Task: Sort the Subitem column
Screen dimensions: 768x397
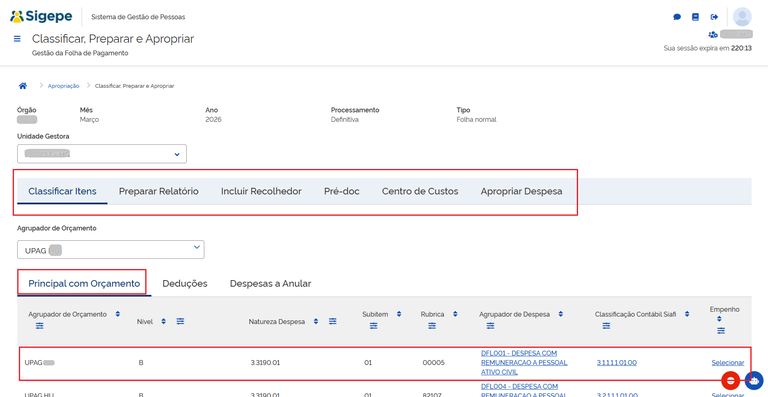Action: point(399,314)
